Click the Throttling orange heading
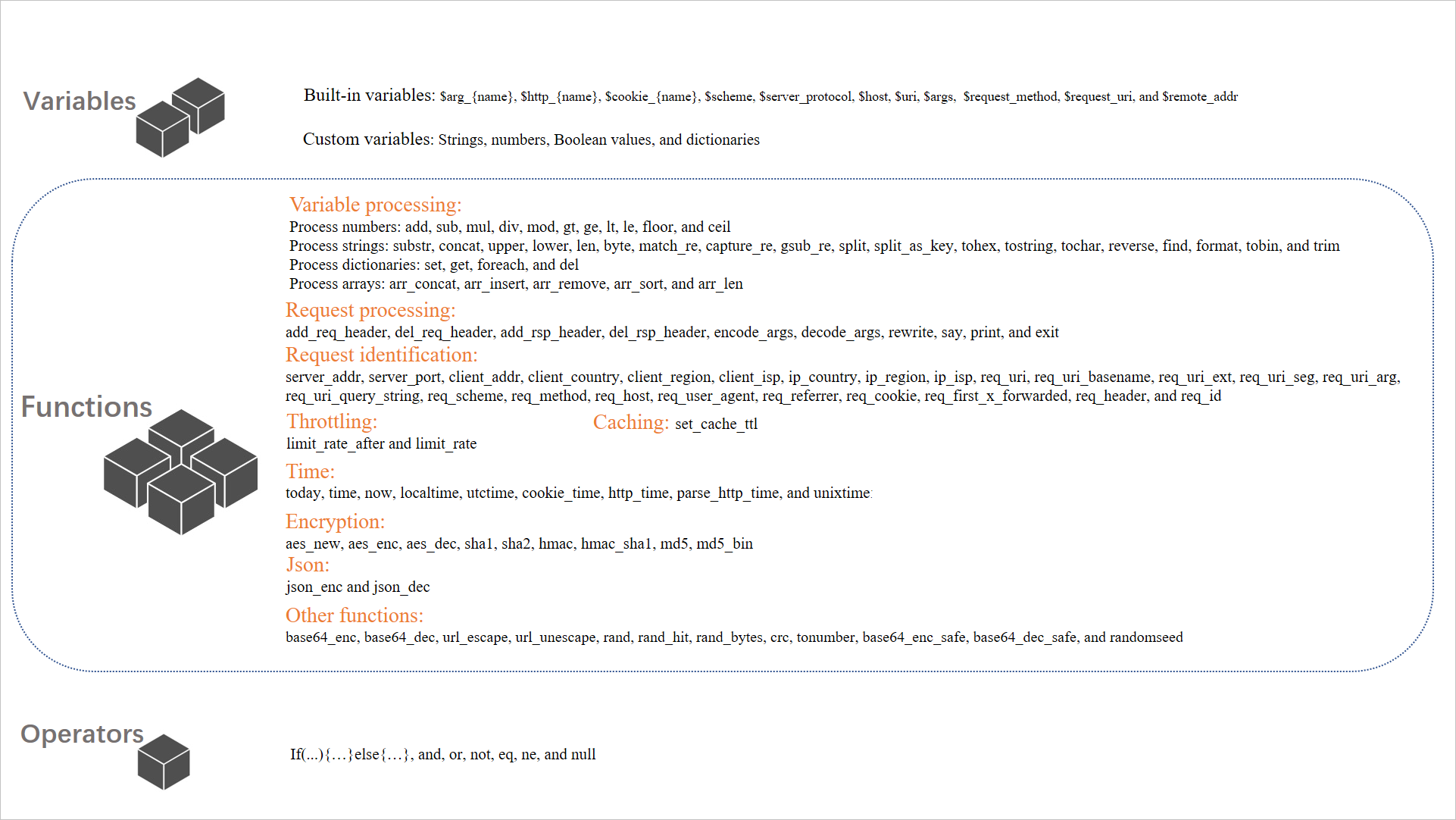 tap(332, 421)
